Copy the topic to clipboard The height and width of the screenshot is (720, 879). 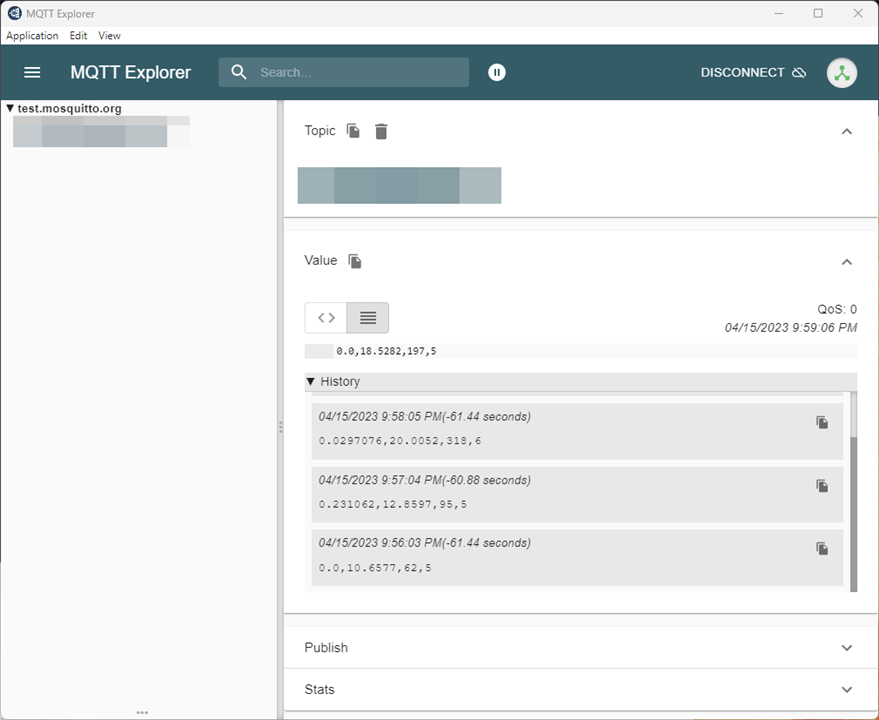(353, 131)
